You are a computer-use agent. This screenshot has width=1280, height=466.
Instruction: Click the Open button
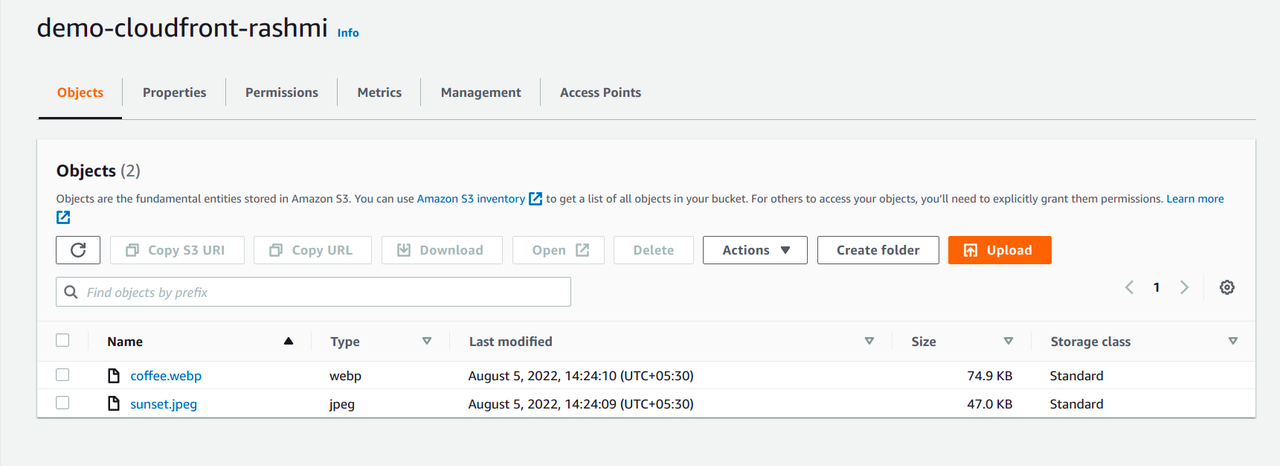(x=558, y=250)
